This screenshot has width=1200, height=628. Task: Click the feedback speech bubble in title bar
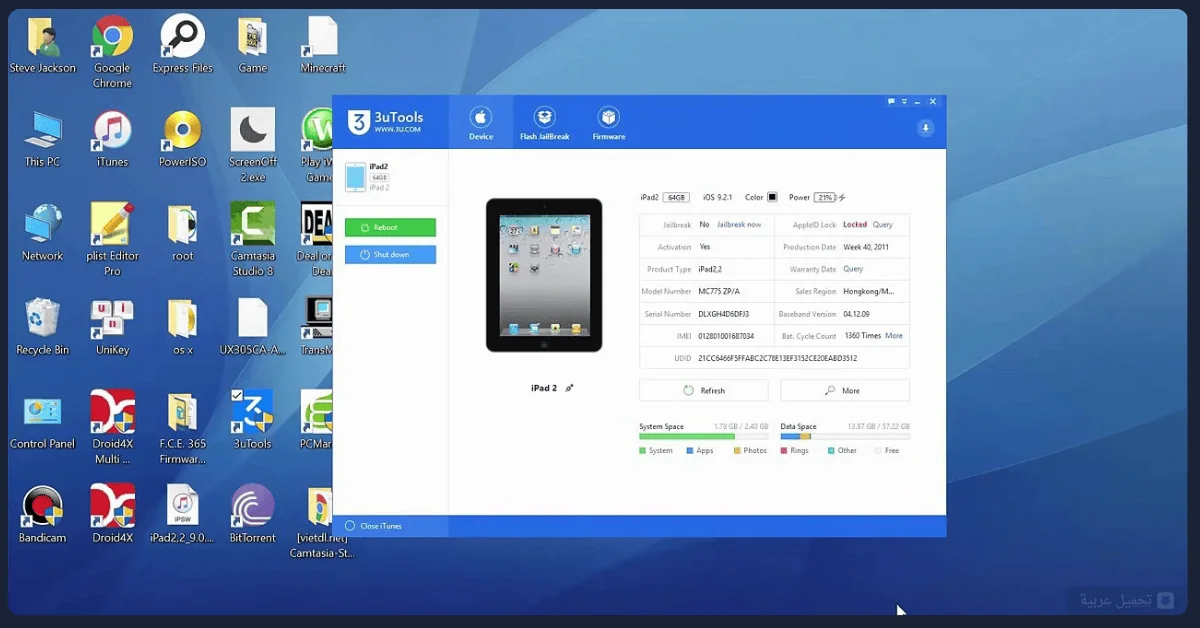point(891,102)
